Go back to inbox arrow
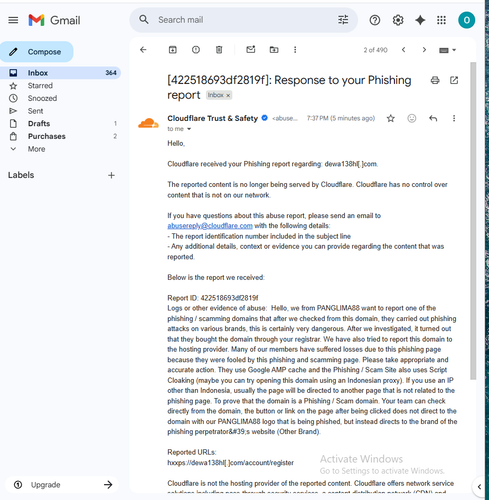The image size is (489, 500). click(143, 50)
